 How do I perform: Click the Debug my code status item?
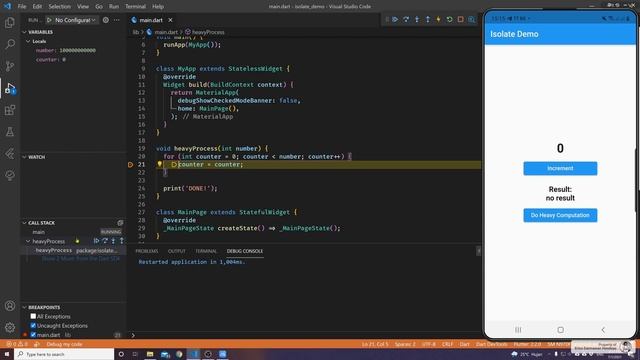64,344
